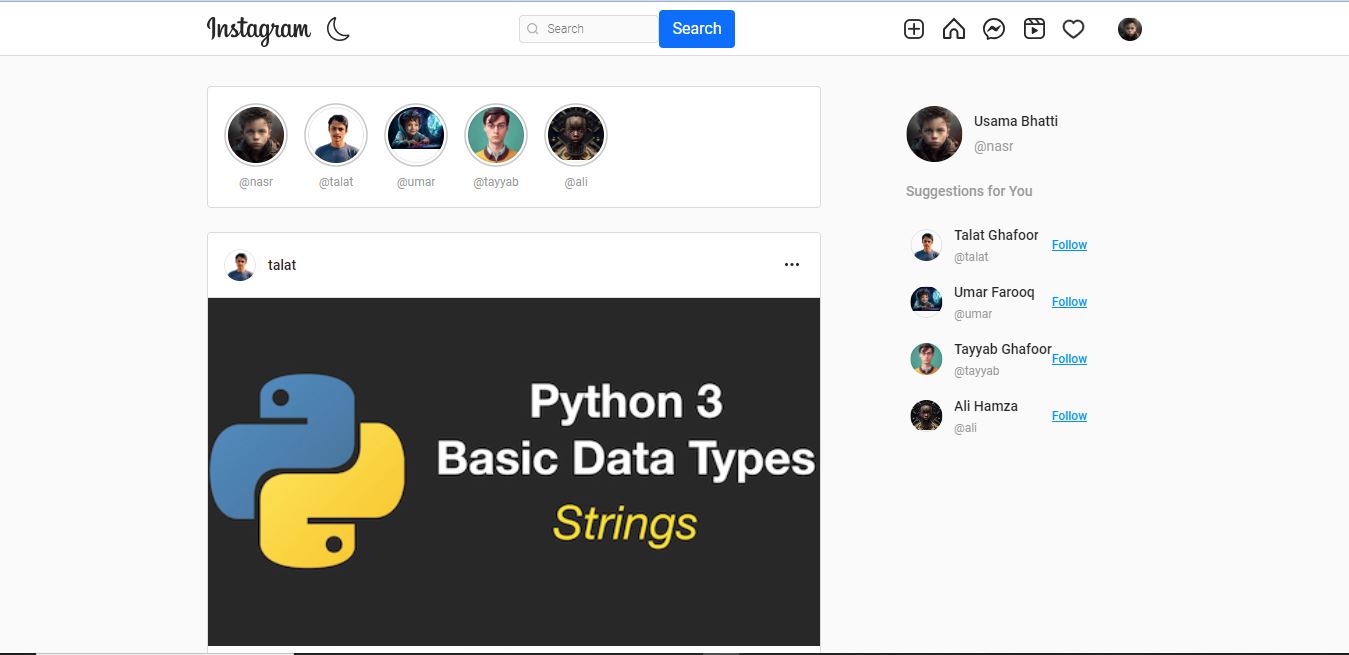Click the Usama Bhatti name

point(1016,121)
